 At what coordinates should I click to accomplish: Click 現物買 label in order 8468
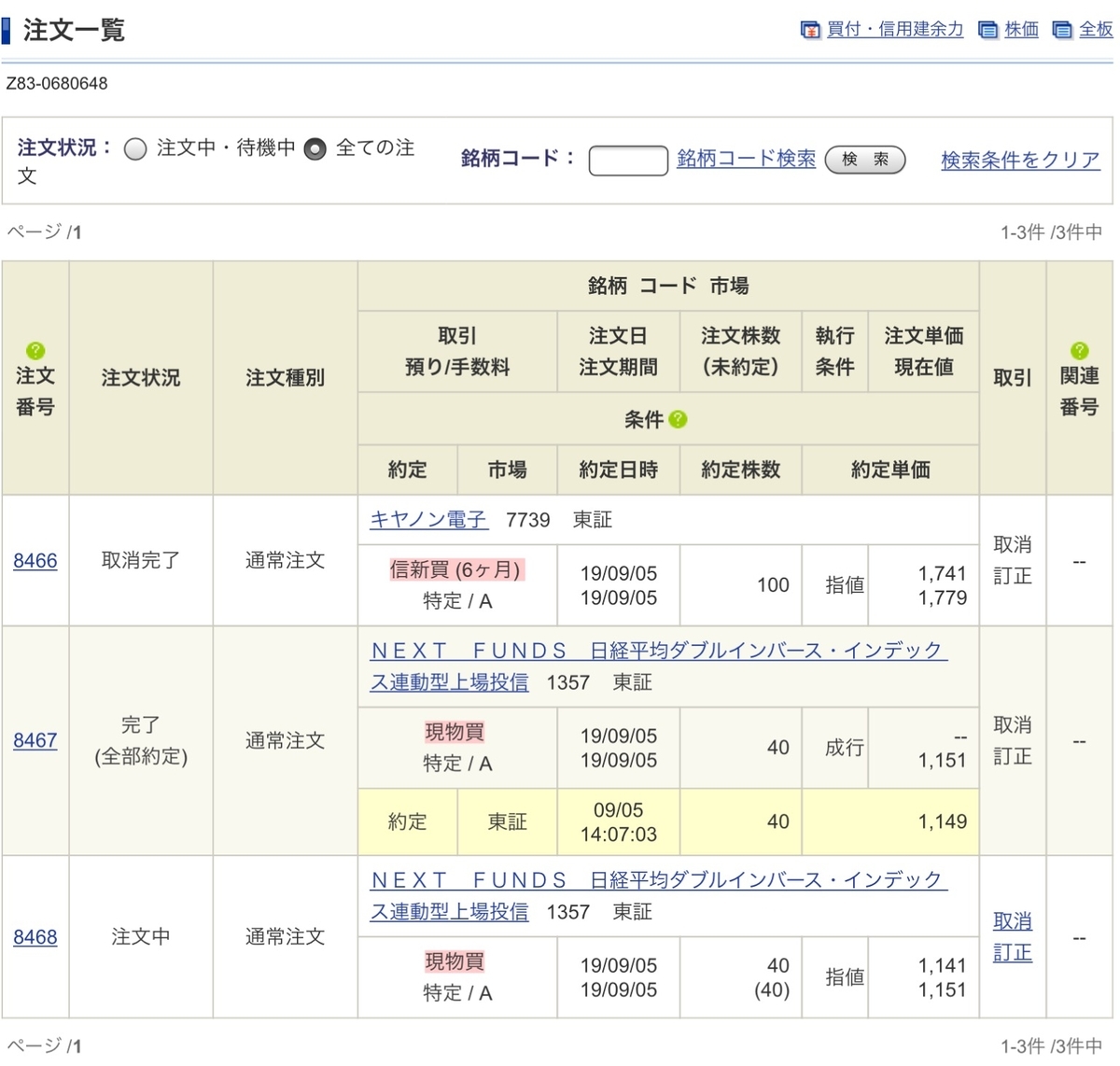pyautogui.click(x=455, y=961)
